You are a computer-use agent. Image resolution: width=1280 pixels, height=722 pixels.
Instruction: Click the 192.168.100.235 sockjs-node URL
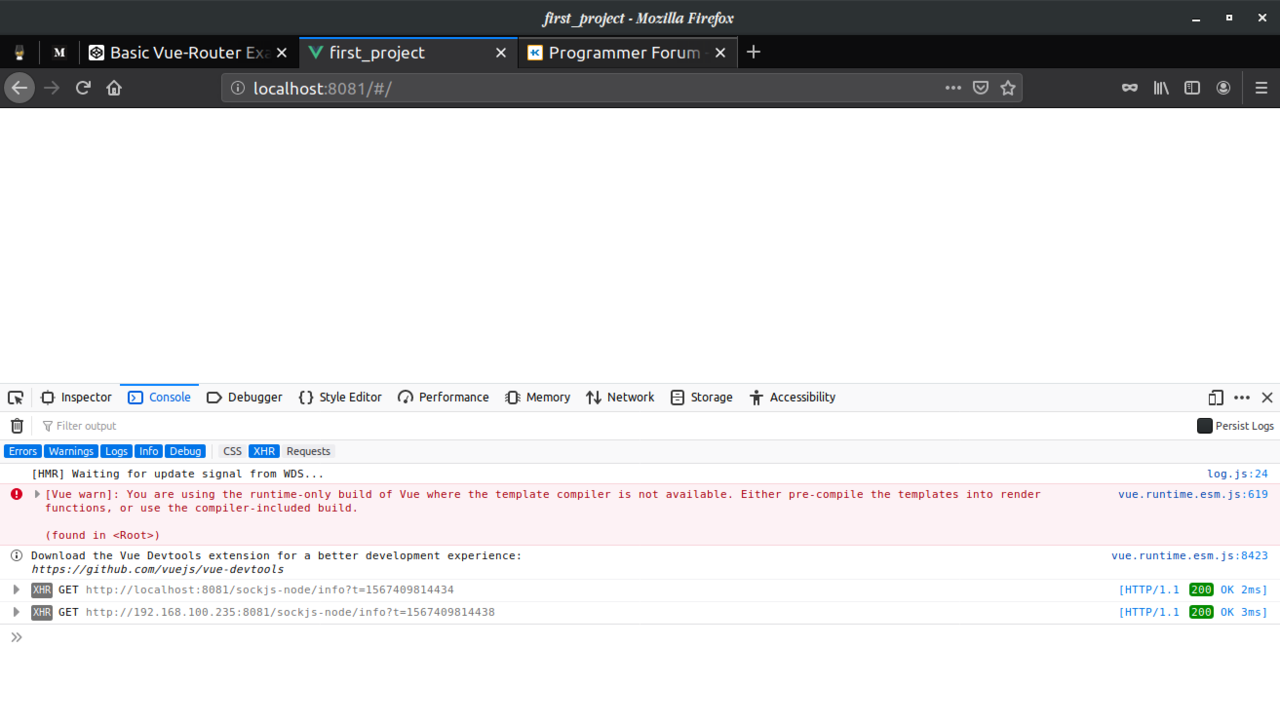point(290,612)
